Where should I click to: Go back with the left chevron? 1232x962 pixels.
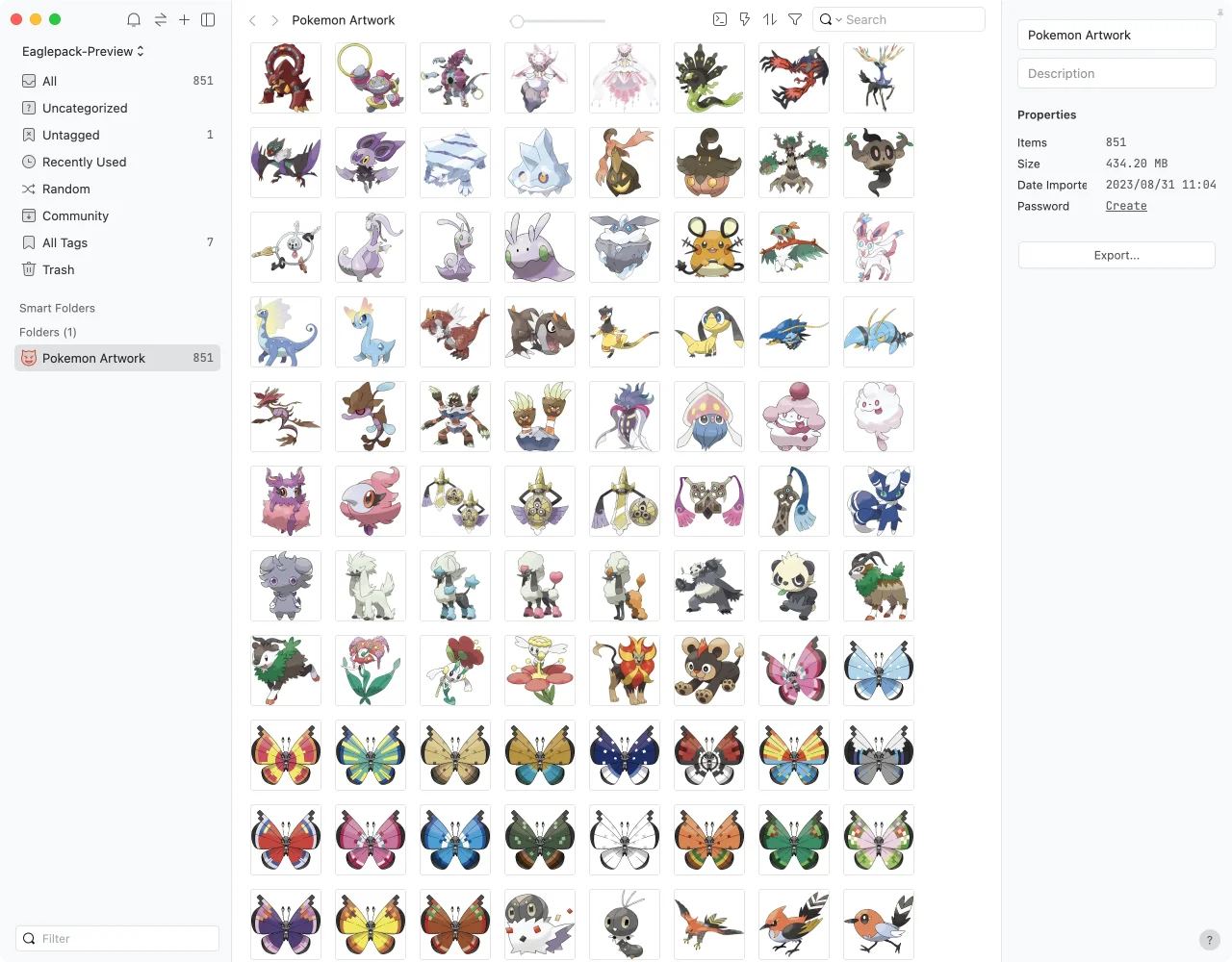pos(252,20)
